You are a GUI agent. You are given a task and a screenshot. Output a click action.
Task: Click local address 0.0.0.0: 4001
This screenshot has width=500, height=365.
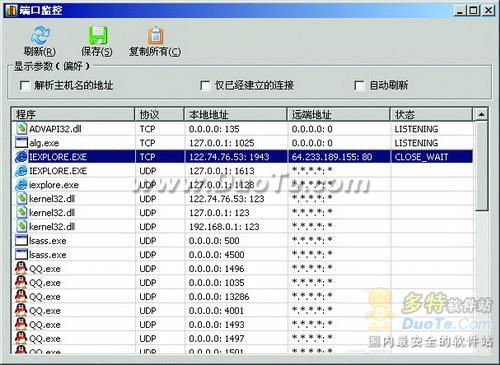216,311
